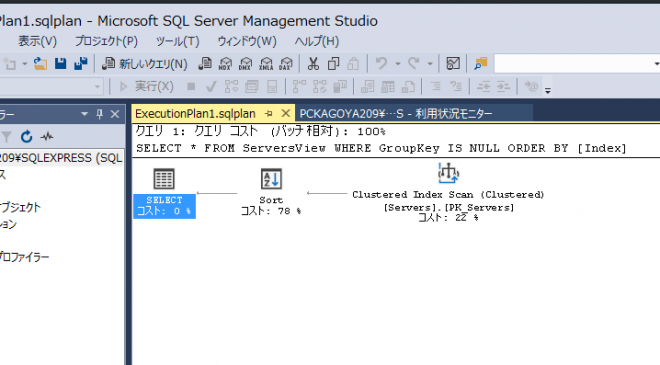This screenshot has width=660, height=365.
Task: Close the Object Explorer panel
Action: coord(115,114)
